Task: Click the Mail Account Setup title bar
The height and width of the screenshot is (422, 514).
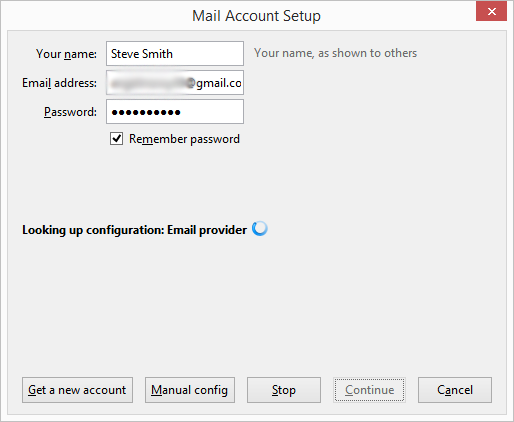Action: [256, 16]
